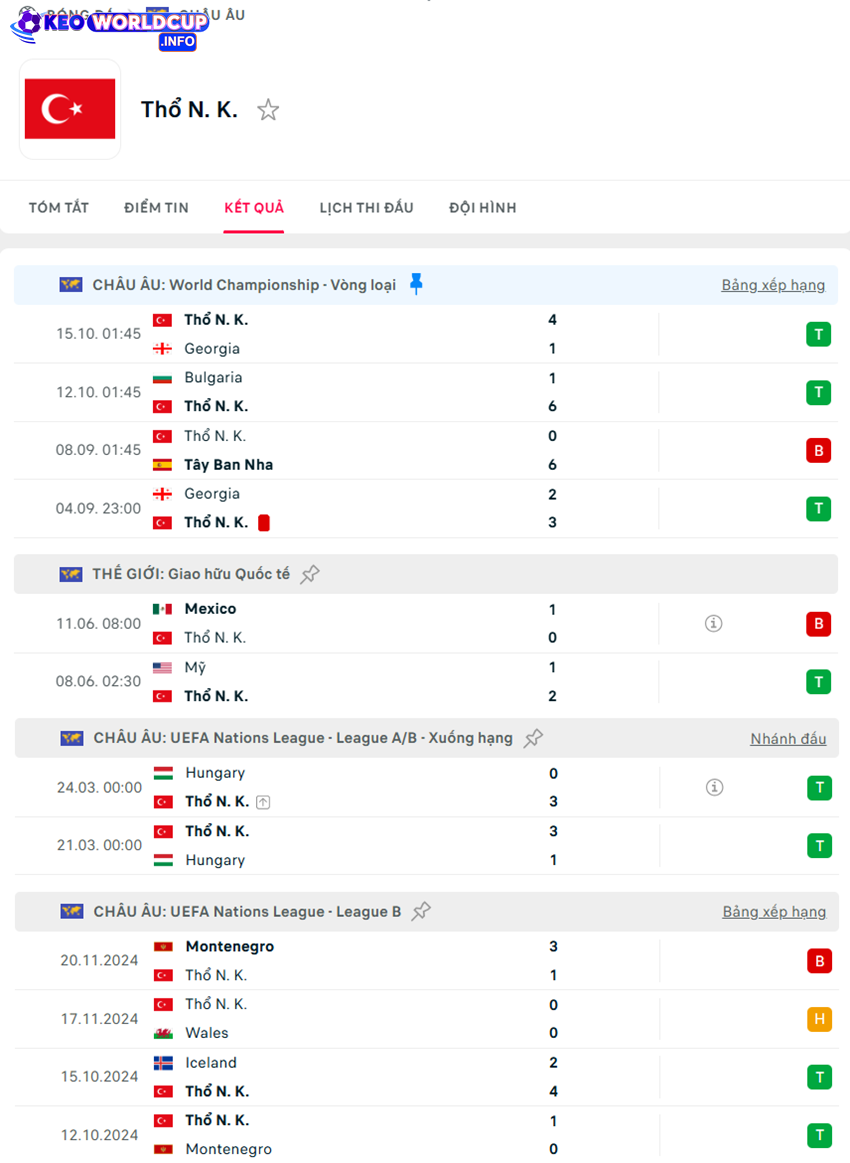Image resolution: width=850 pixels, height=1163 pixels.
Task: Select the KẾT QUẢ tab
Action: (254, 208)
